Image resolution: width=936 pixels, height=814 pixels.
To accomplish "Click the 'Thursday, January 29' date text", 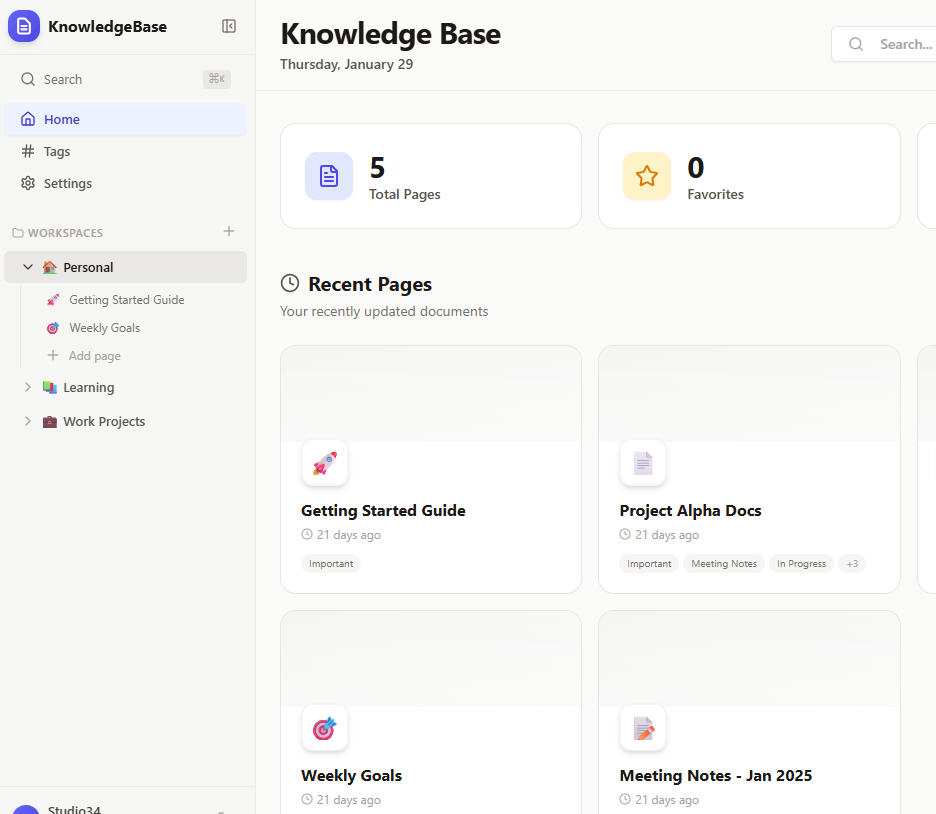I will pyautogui.click(x=346, y=64).
